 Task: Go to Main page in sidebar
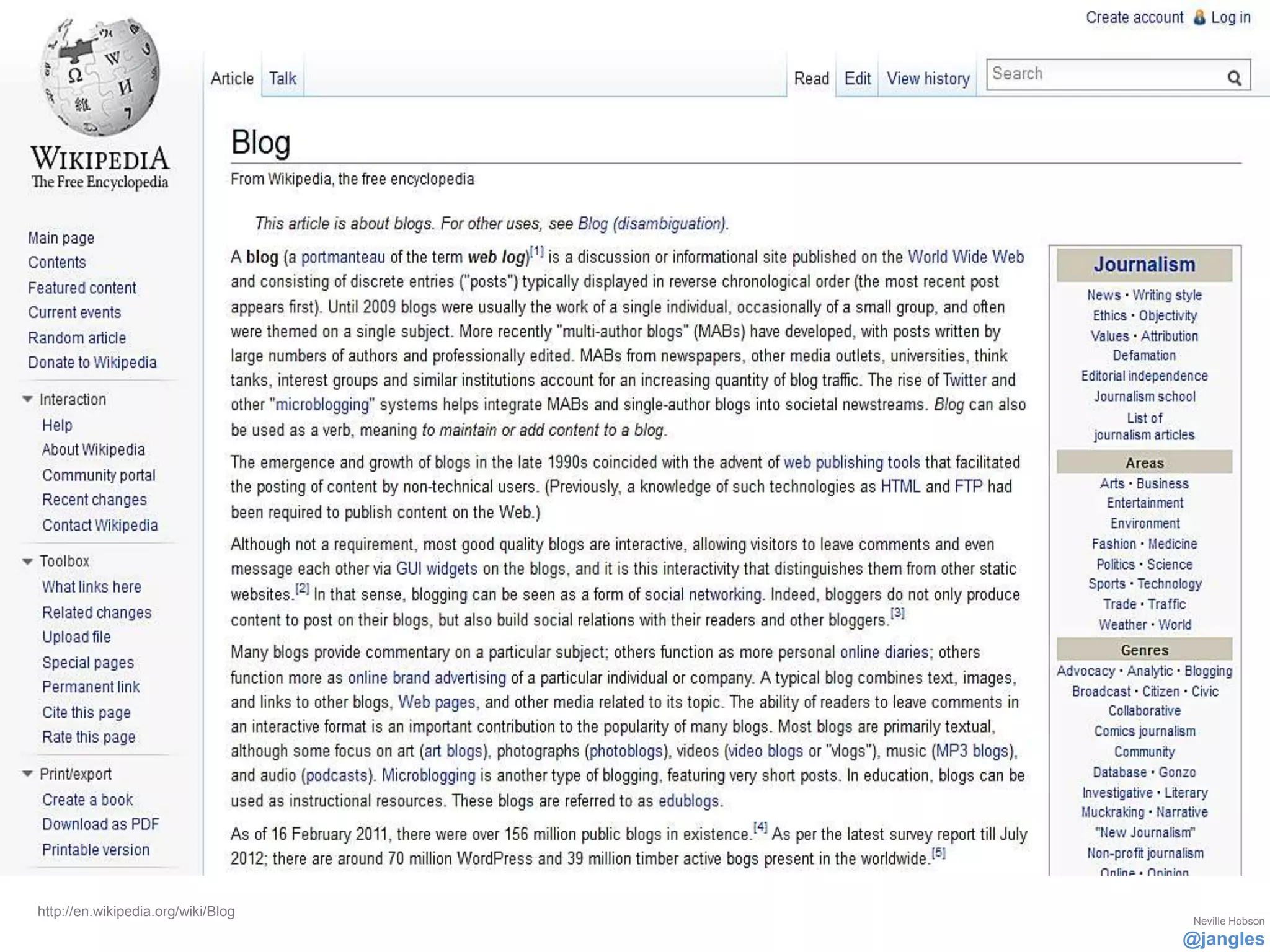click(61, 238)
